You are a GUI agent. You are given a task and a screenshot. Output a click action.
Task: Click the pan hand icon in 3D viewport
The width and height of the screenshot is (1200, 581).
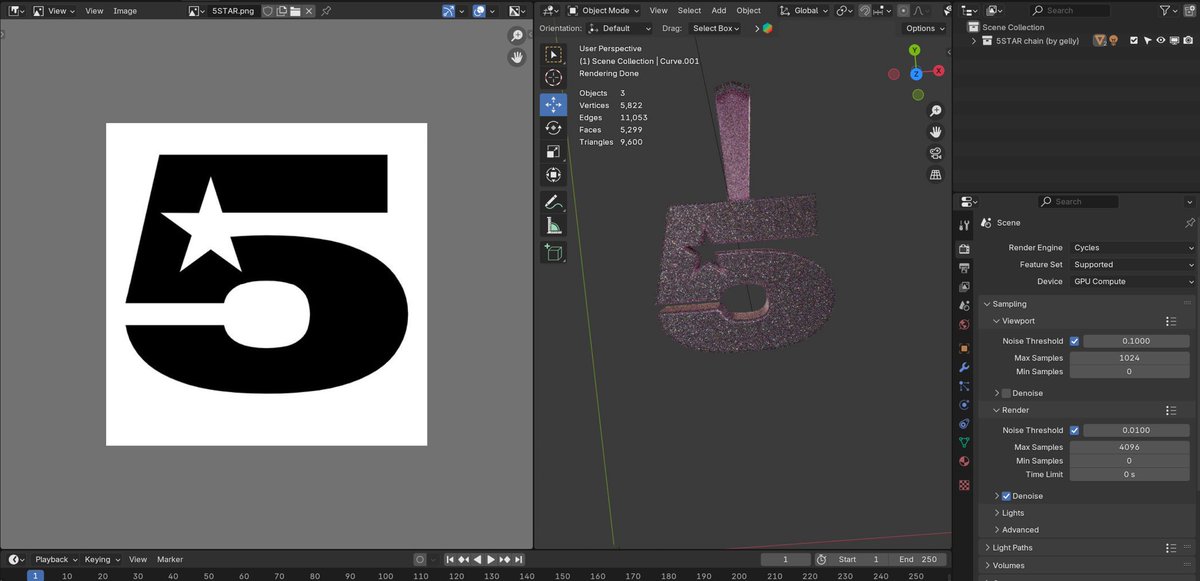[935, 132]
